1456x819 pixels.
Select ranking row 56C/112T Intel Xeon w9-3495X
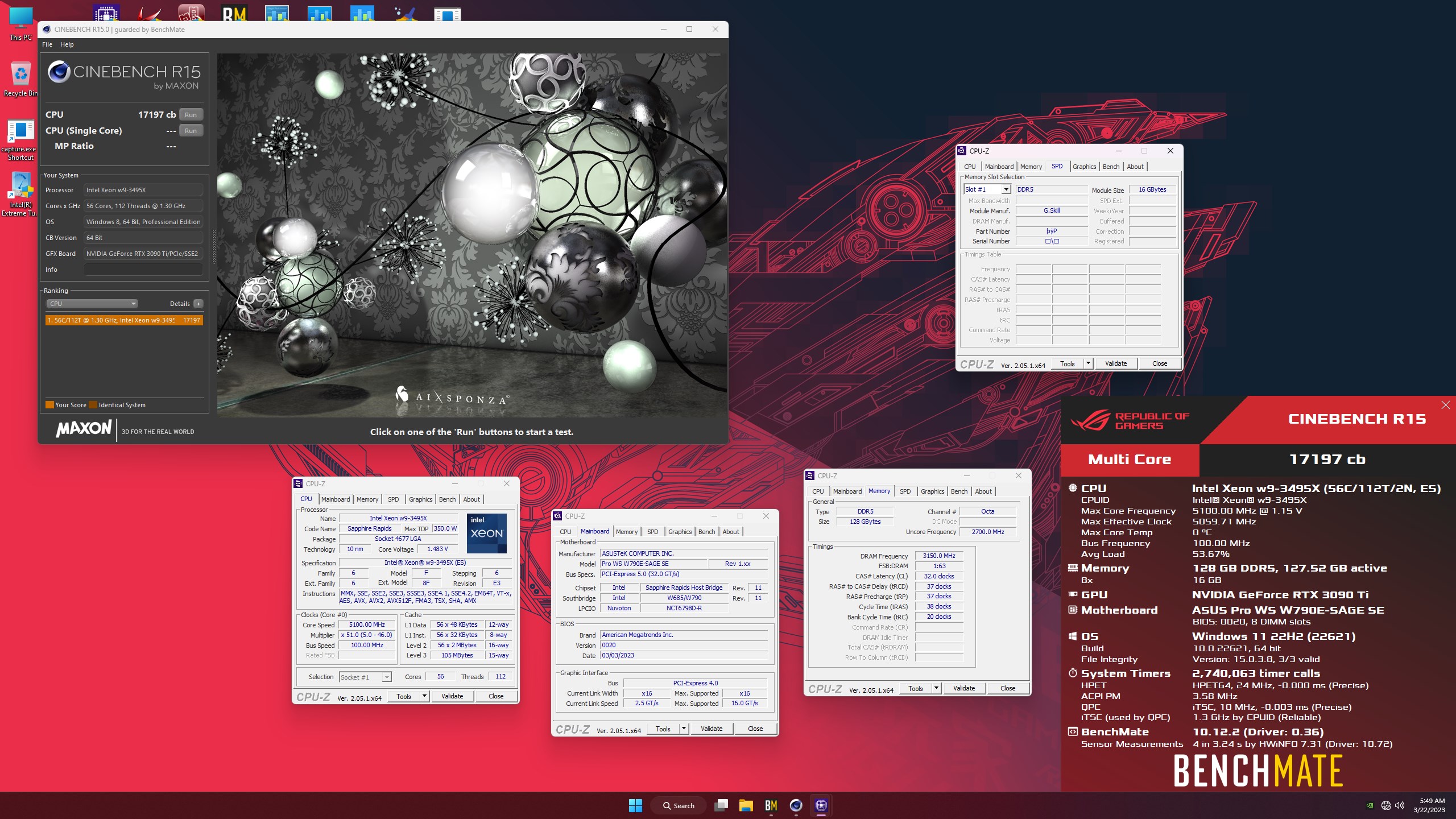[124, 320]
